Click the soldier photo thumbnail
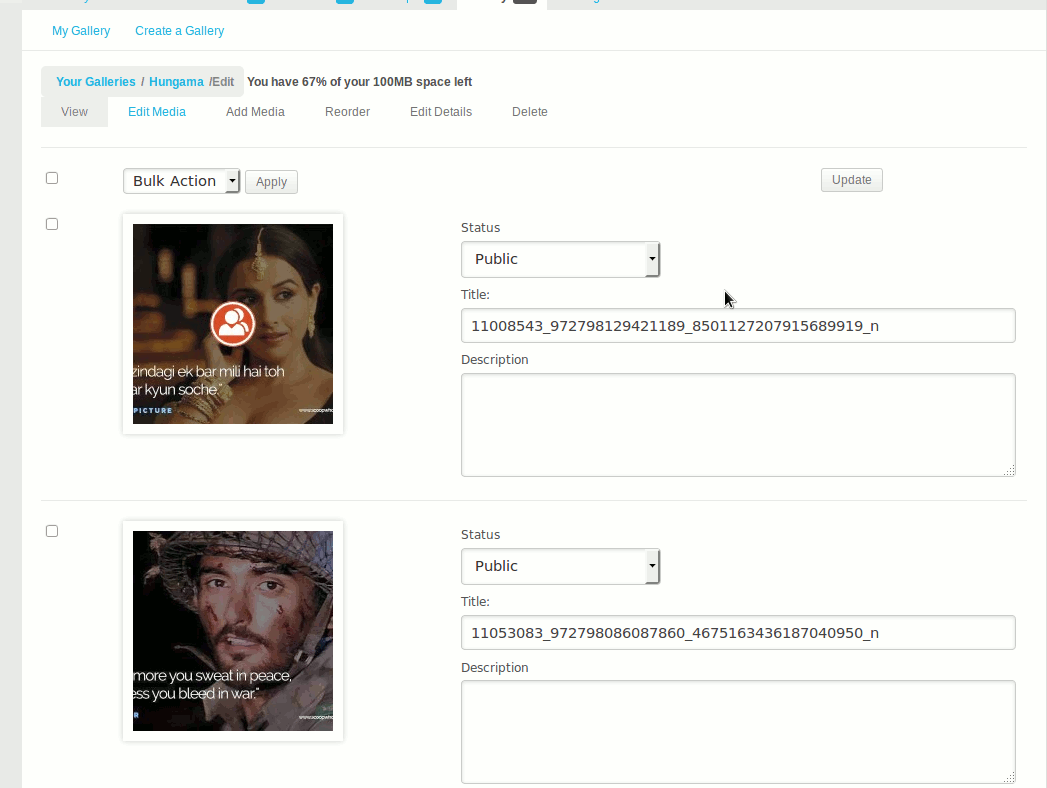Viewport: 1047px width, 788px height. [233, 631]
